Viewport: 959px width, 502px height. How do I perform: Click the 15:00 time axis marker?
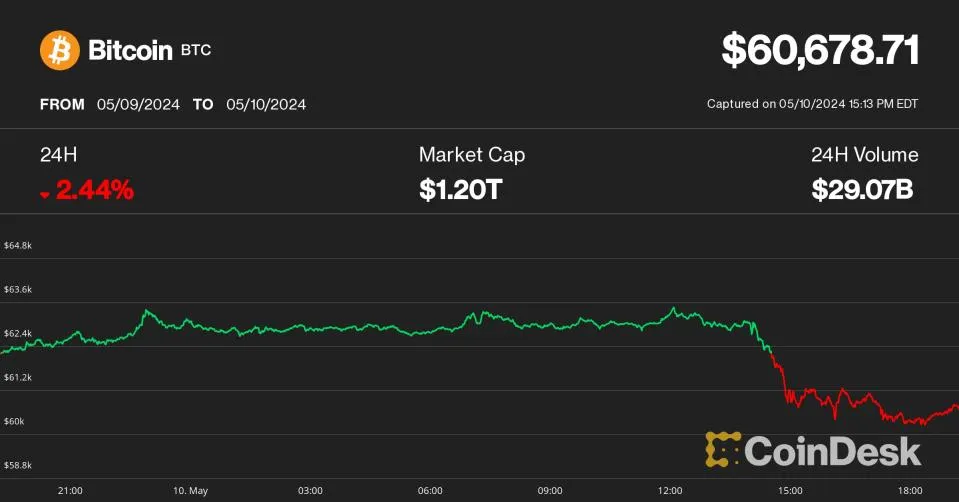click(x=790, y=491)
